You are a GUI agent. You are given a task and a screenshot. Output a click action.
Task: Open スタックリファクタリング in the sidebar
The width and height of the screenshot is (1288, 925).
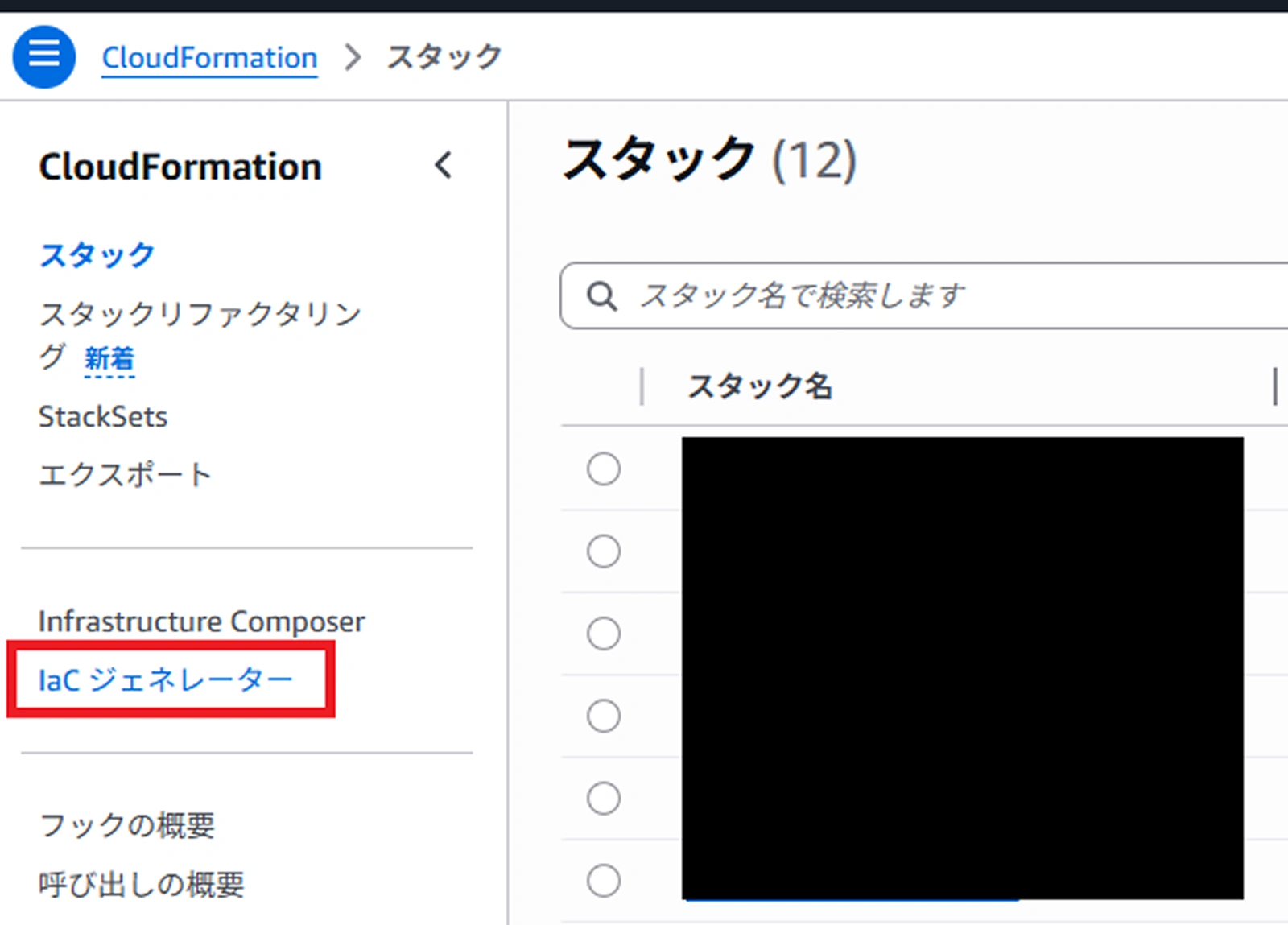click(200, 335)
